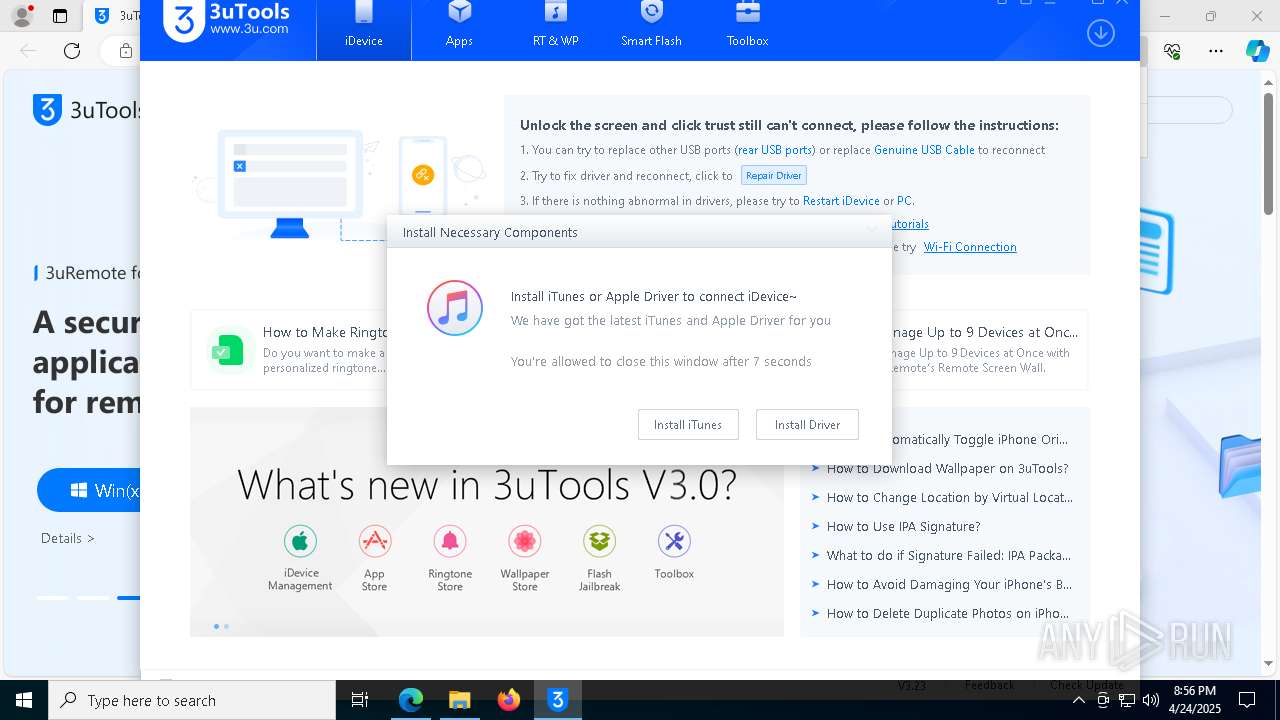Show hidden system tray icons
1280x720 pixels.
pos(1078,700)
